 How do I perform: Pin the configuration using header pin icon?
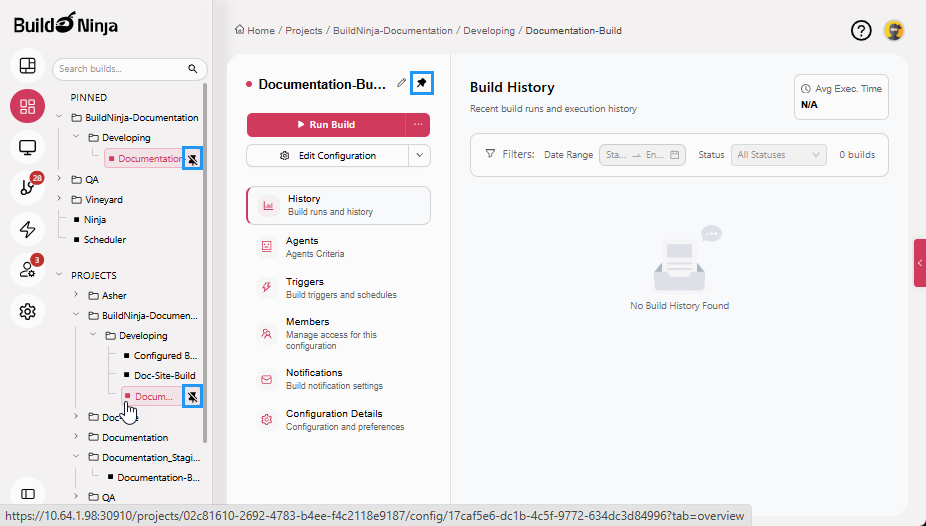(422, 83)
